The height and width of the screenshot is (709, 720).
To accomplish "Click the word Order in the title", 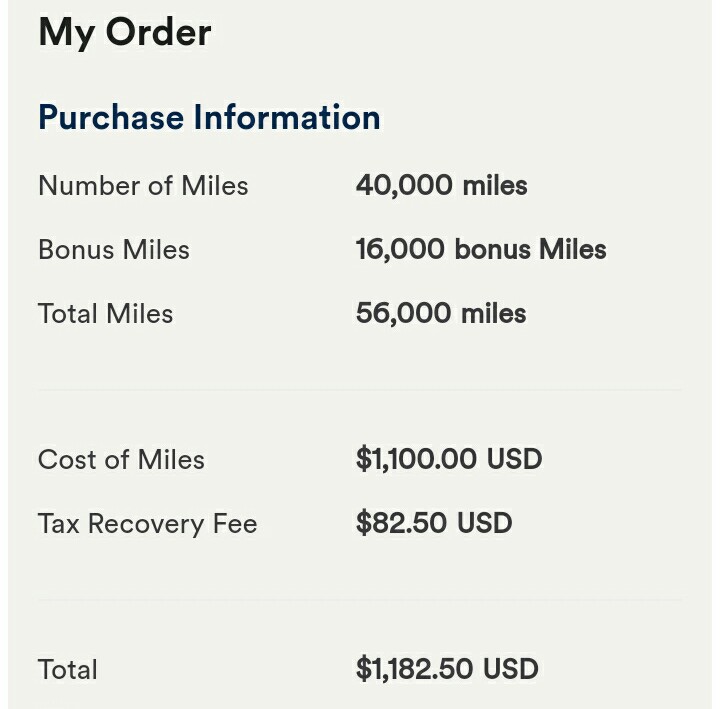I will pyautogui.click(x=158, y=33).
